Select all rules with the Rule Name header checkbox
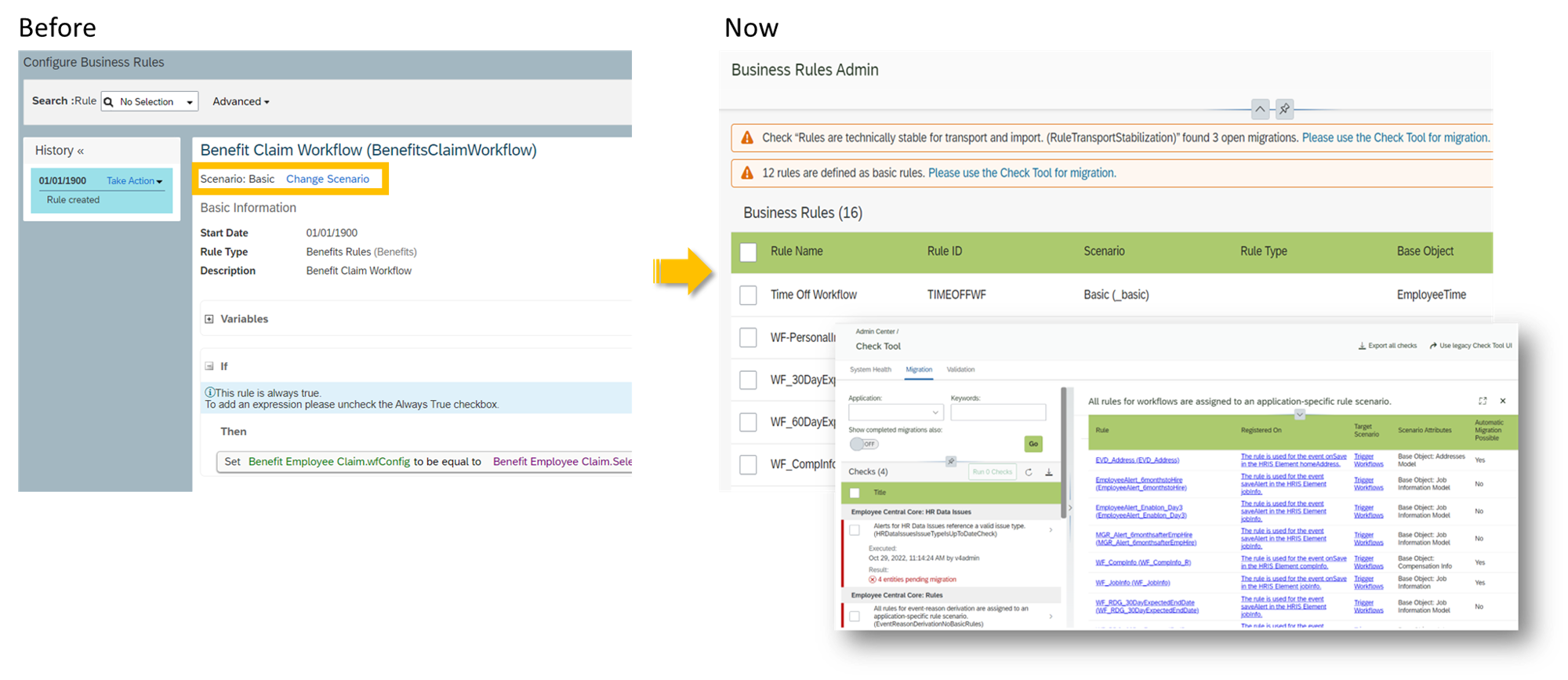 749,252
